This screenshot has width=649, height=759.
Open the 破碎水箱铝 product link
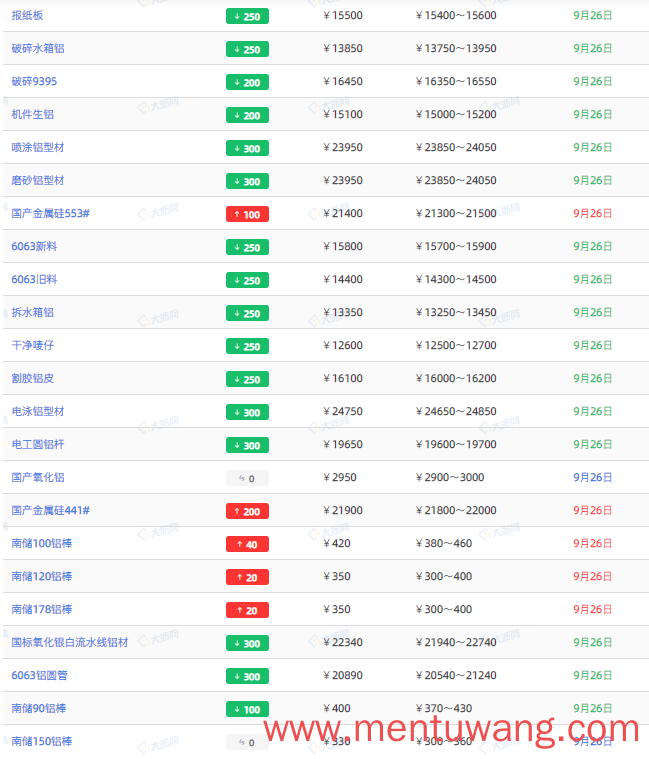(38, 48)
